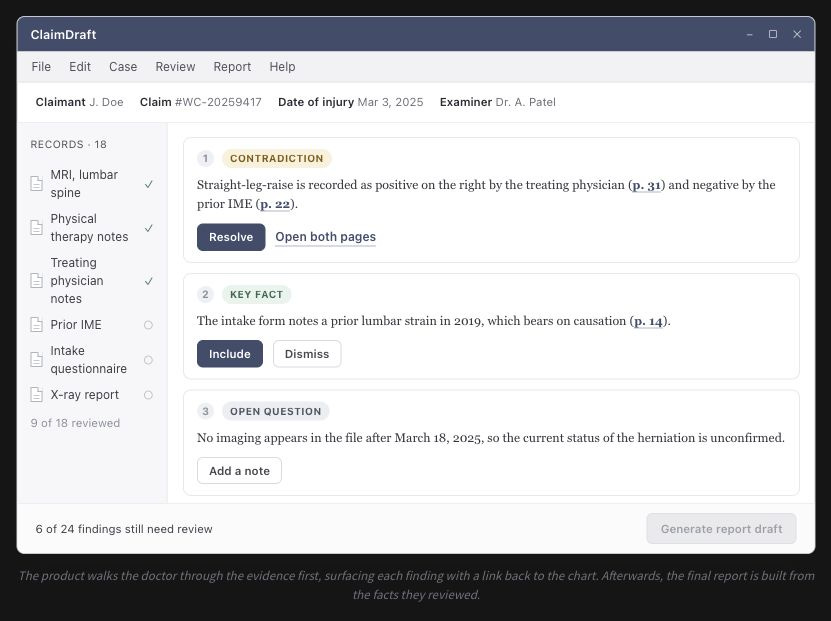Click the Add a note button
Viewport: 831px width, 621px height.
[240, 471]
